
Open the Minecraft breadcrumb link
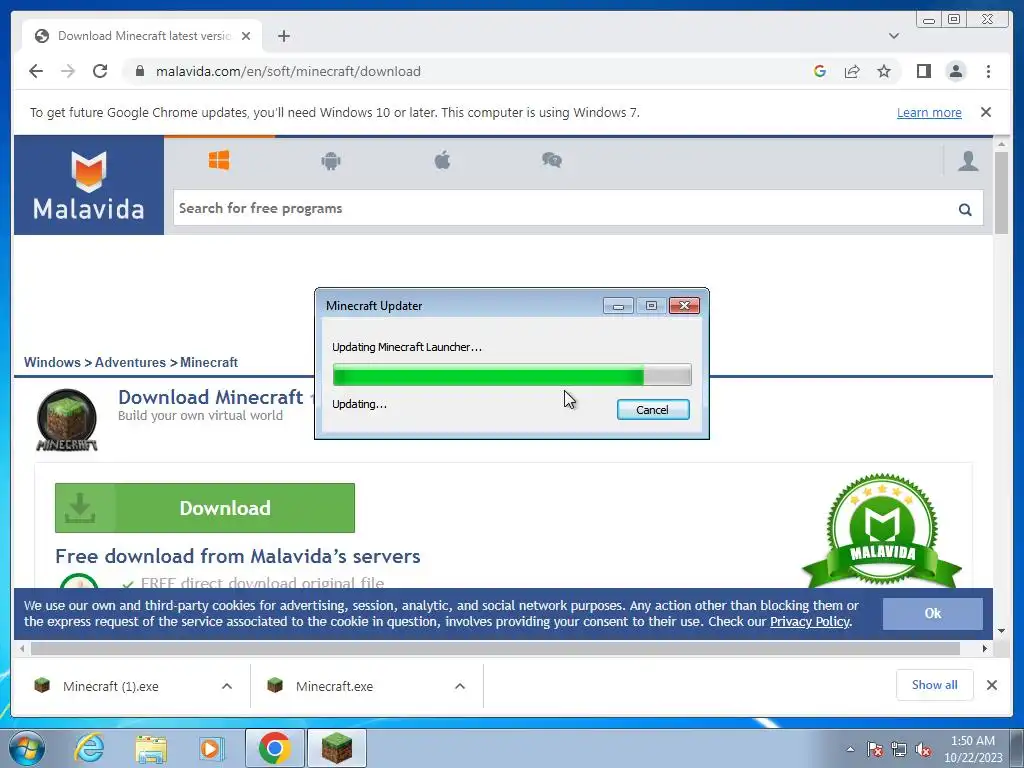tap(208, 362)
